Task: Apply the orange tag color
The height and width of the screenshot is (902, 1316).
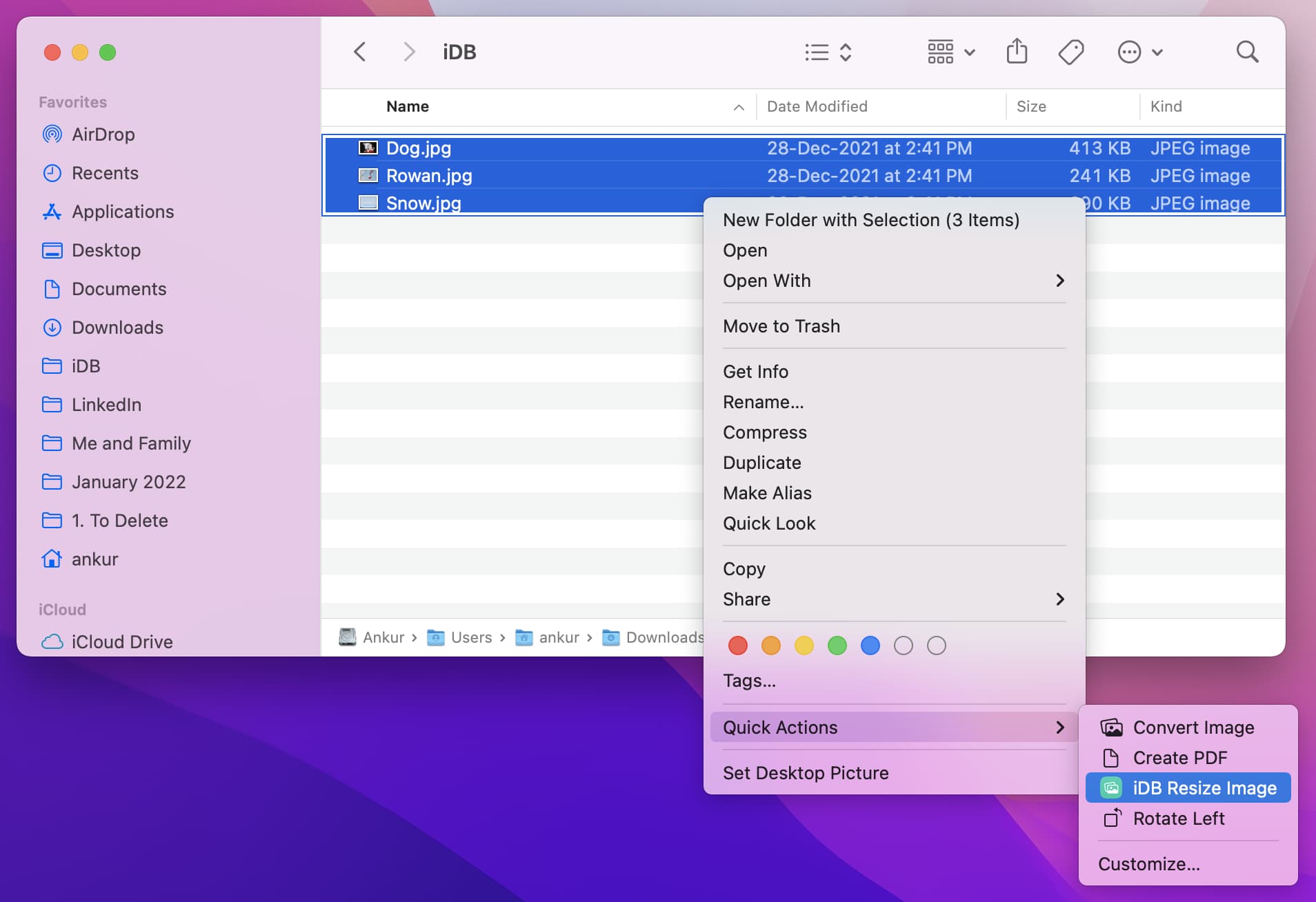Action: [771, 645]
